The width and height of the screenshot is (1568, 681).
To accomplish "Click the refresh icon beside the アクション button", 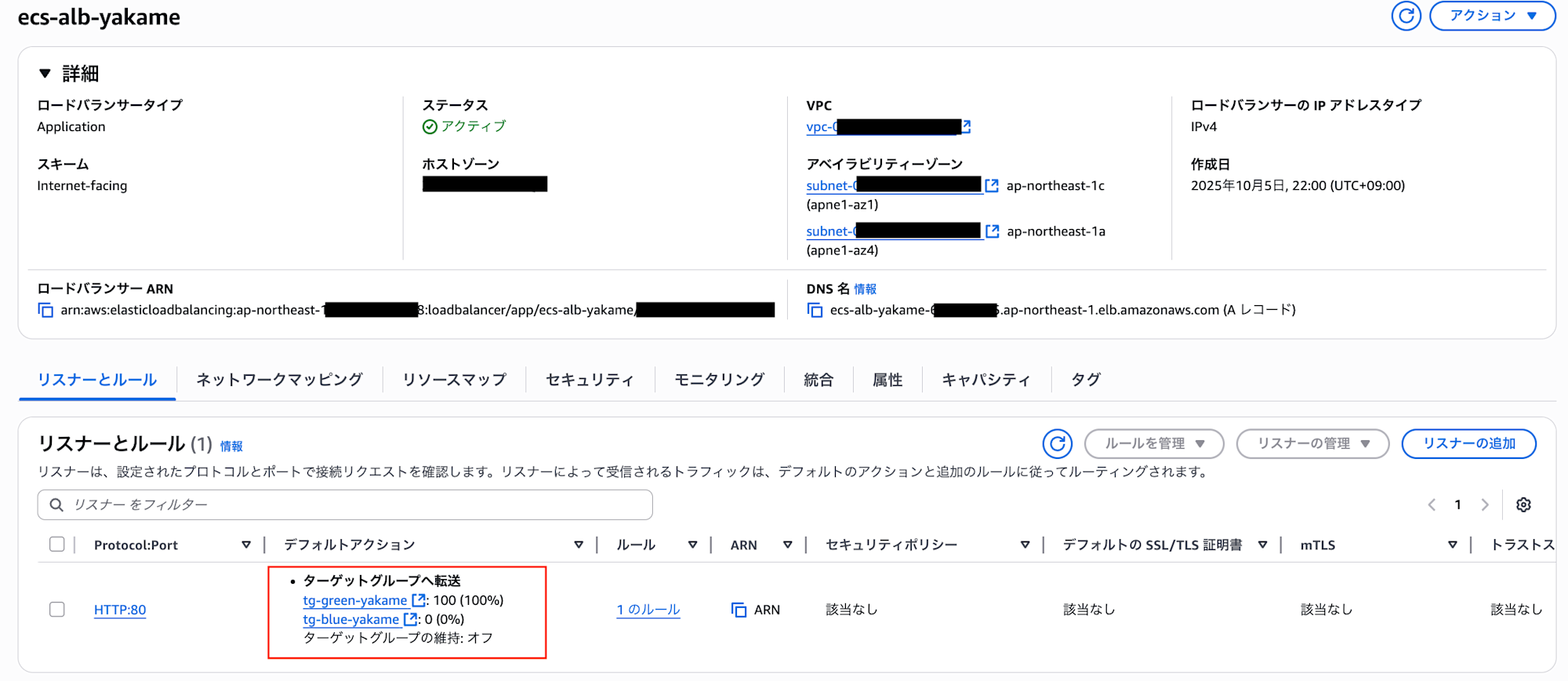I will pyautogui.click(x=1406, y=16).
